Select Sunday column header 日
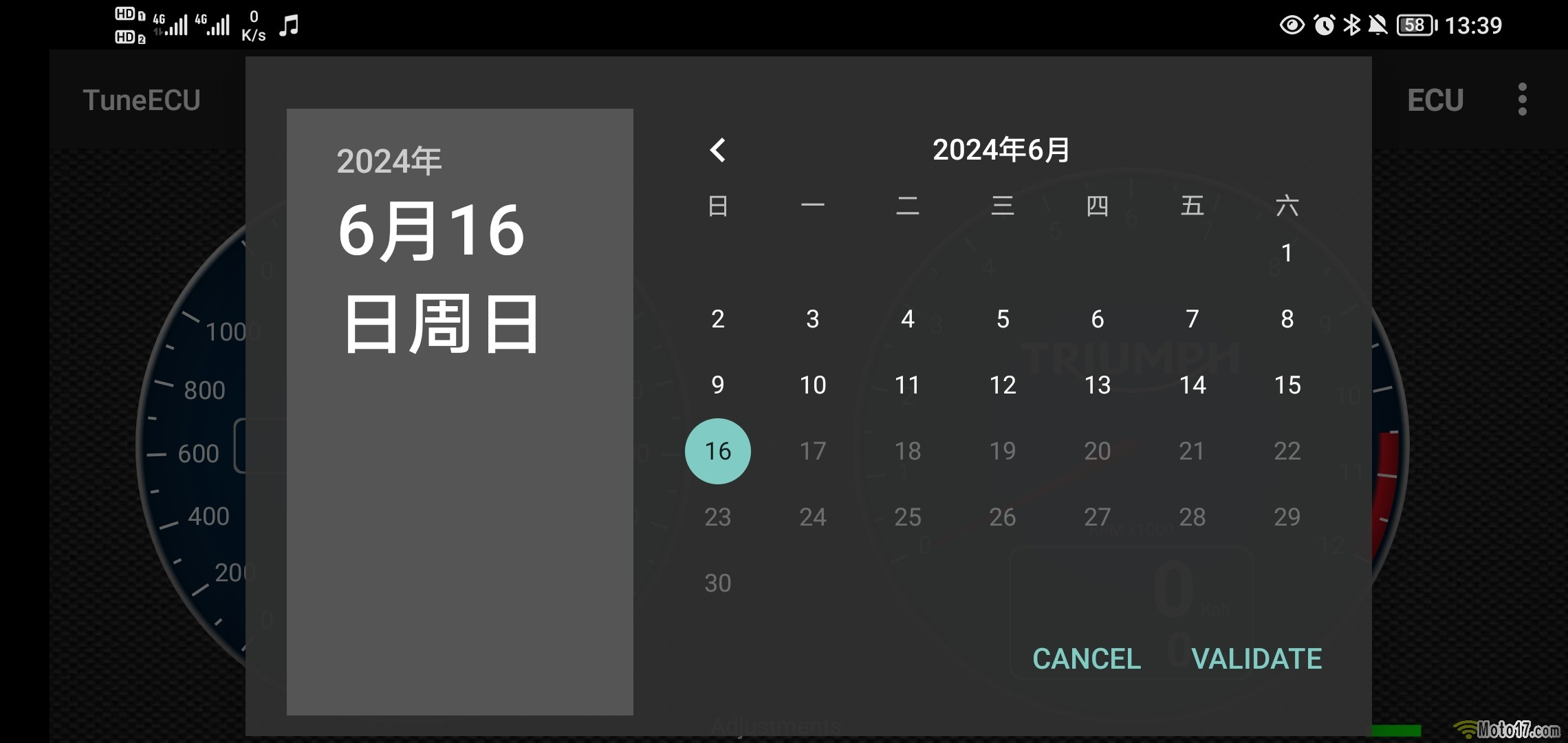Screen dimensions: 1568x743 [718, 205]
